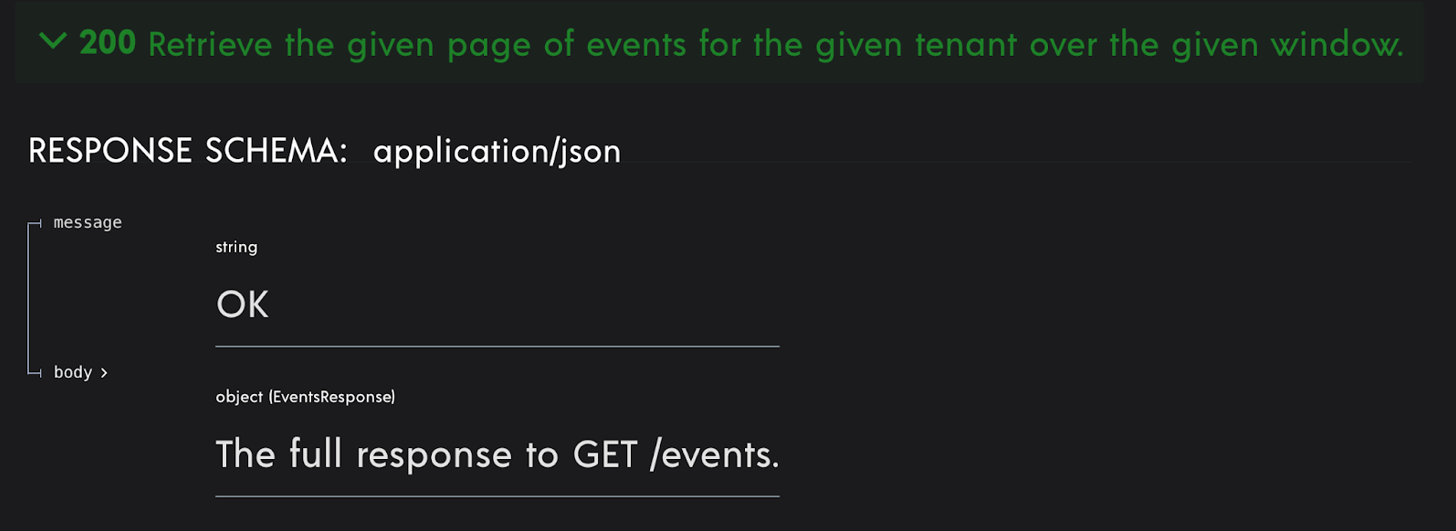Screen dimensions: 1456x531
Task: Click the OK message description
Action: pyautogui.click(x=243, y=305)
